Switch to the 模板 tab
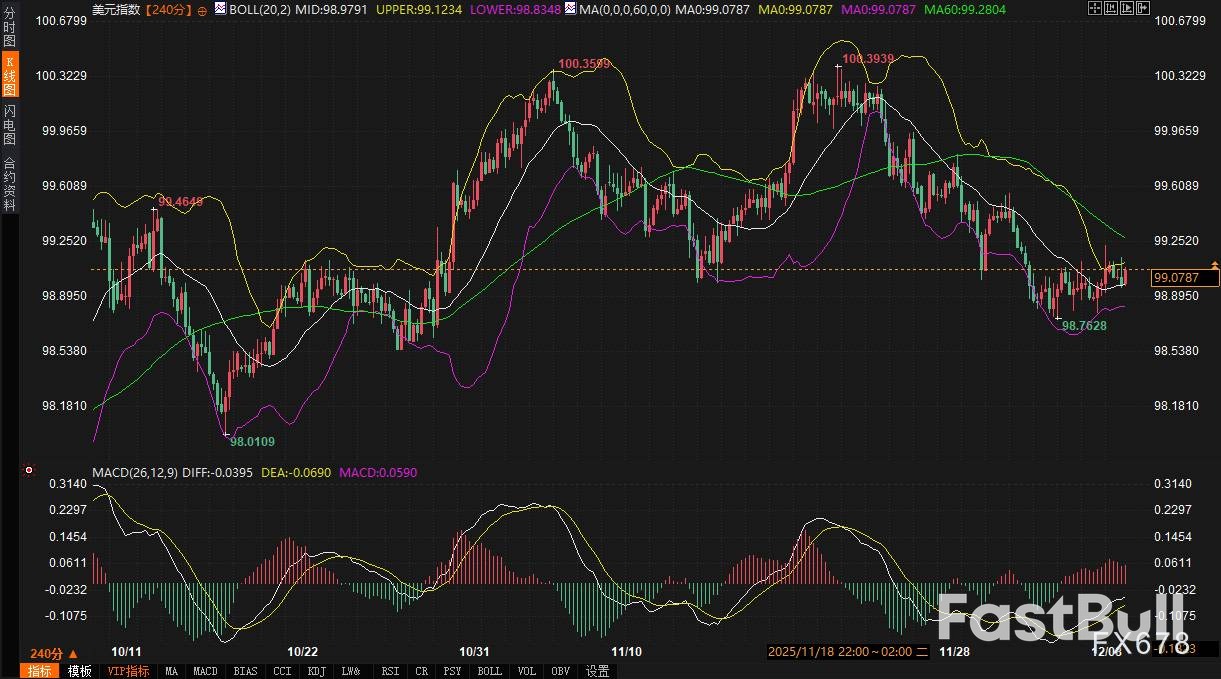 (80, 671)
